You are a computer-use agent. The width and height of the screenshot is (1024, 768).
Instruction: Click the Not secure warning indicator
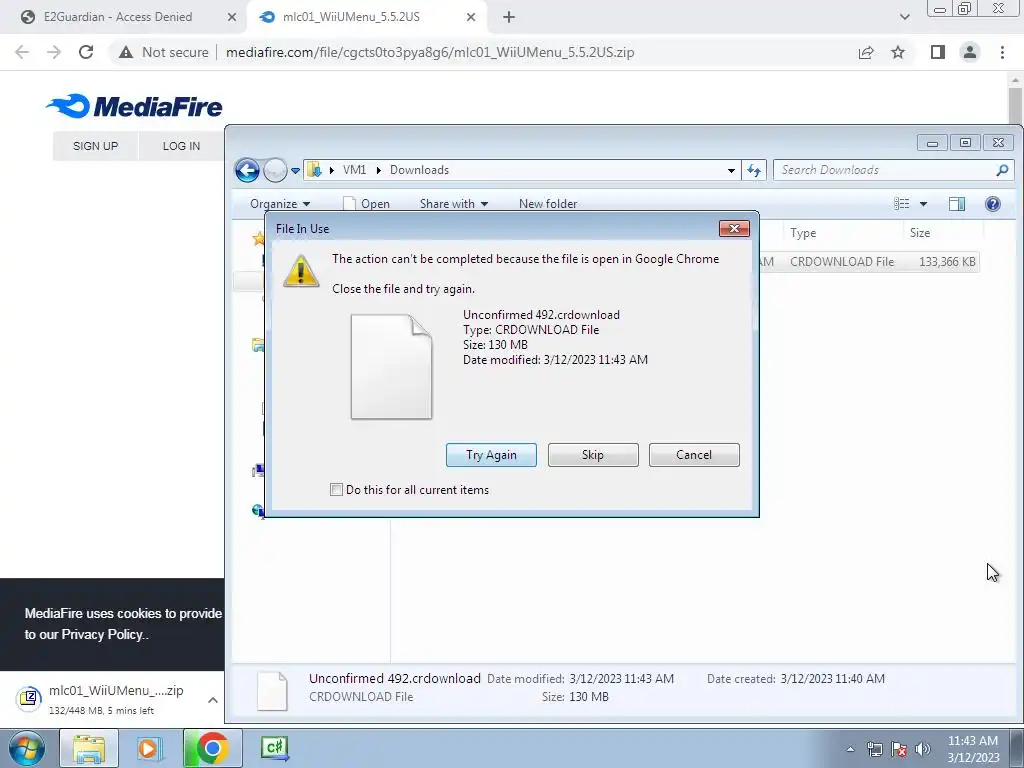click(163, 52)
